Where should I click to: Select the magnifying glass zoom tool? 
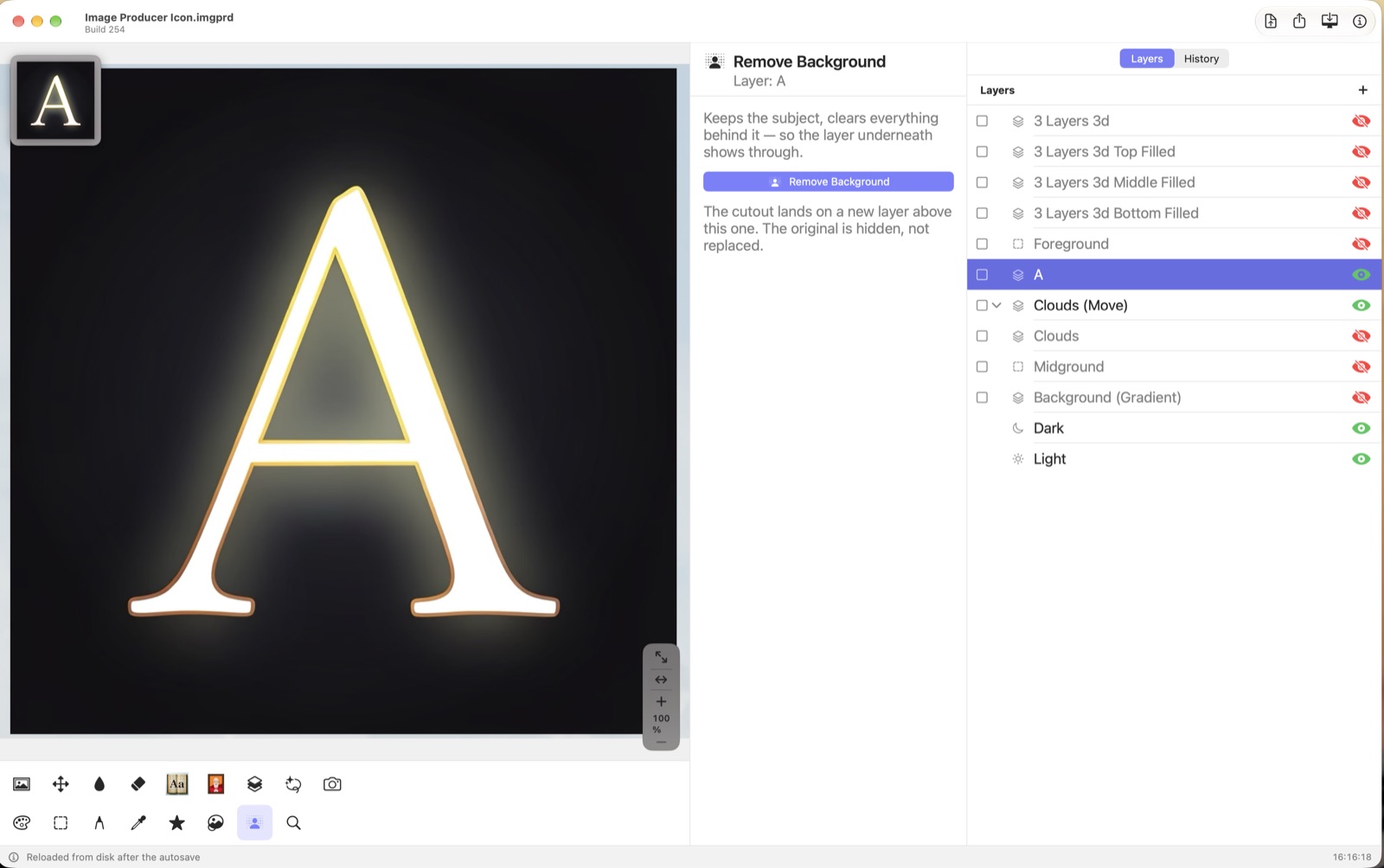click(293, 823)
